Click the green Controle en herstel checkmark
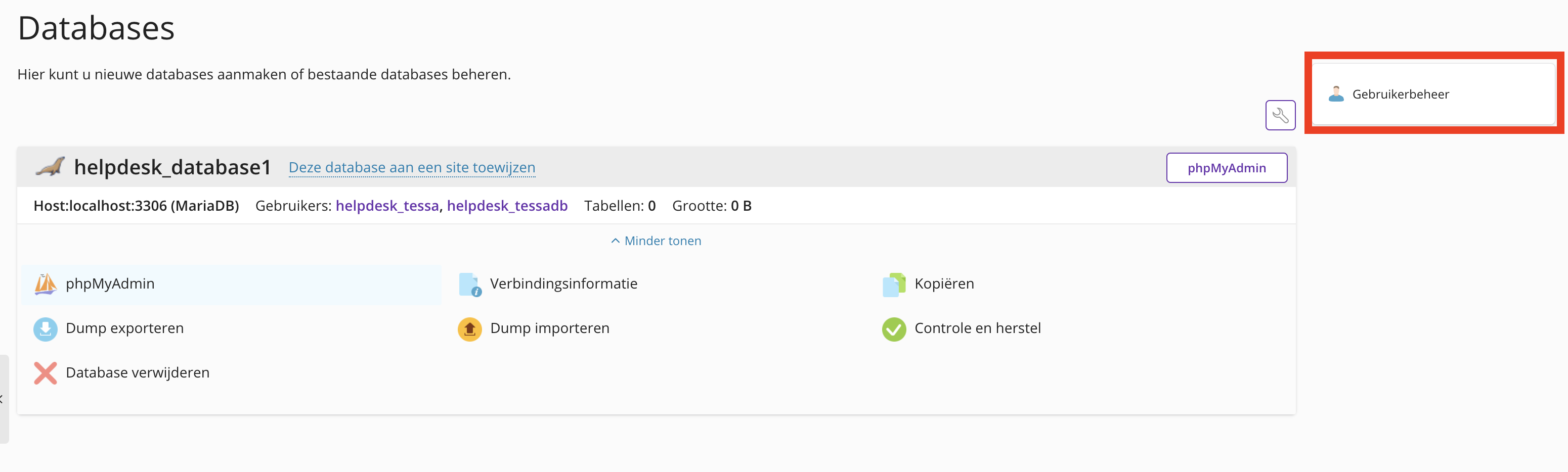1568x472 pixels. (894, 329)
